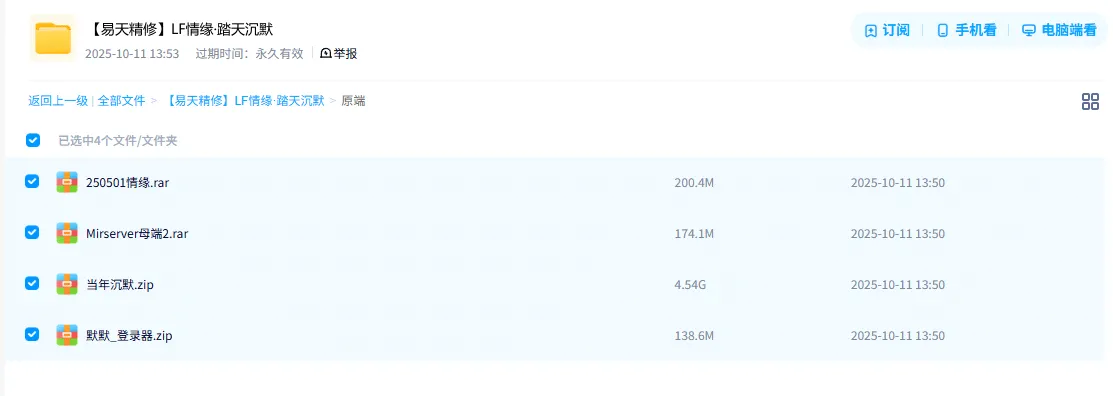Report the share via 举报

pos(339,53)
